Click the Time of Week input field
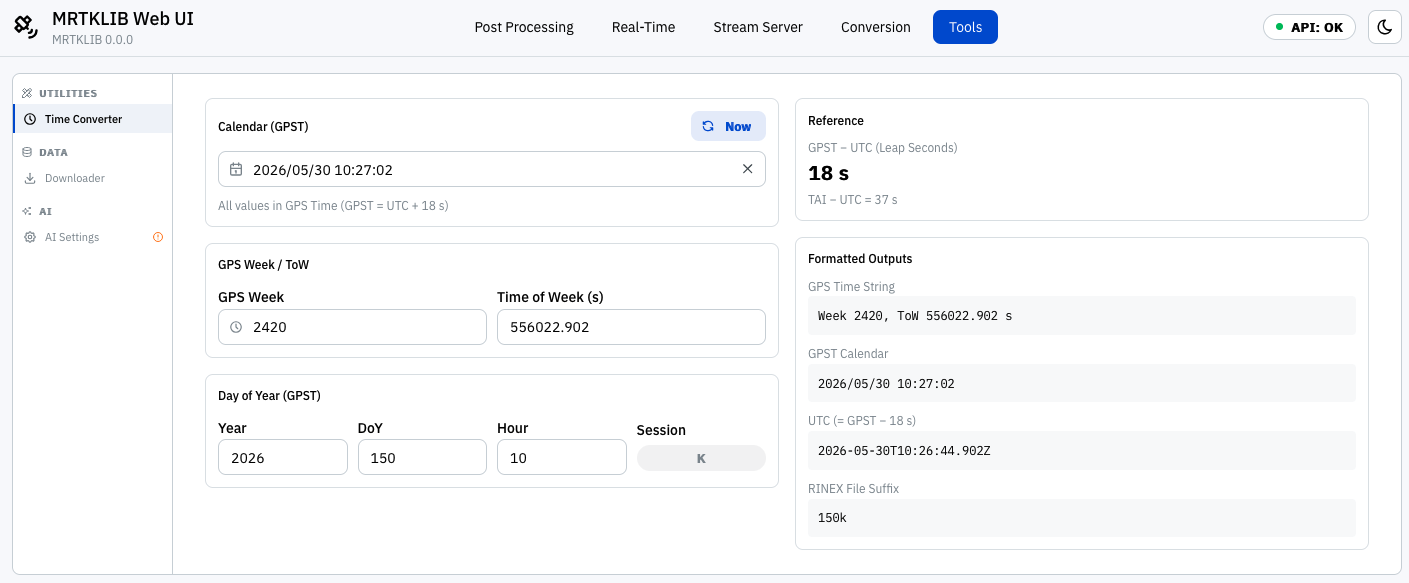The image size is (1409, 583). click(x=631, y=327)
